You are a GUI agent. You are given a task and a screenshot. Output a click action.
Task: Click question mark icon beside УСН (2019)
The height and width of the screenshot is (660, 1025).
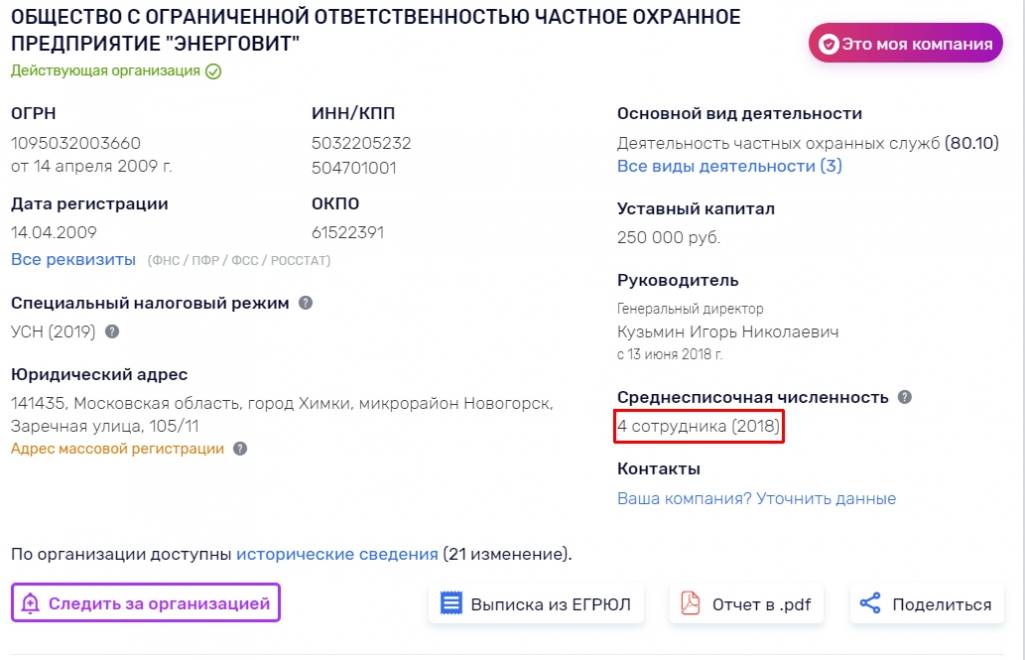click(x=112, y=331)
